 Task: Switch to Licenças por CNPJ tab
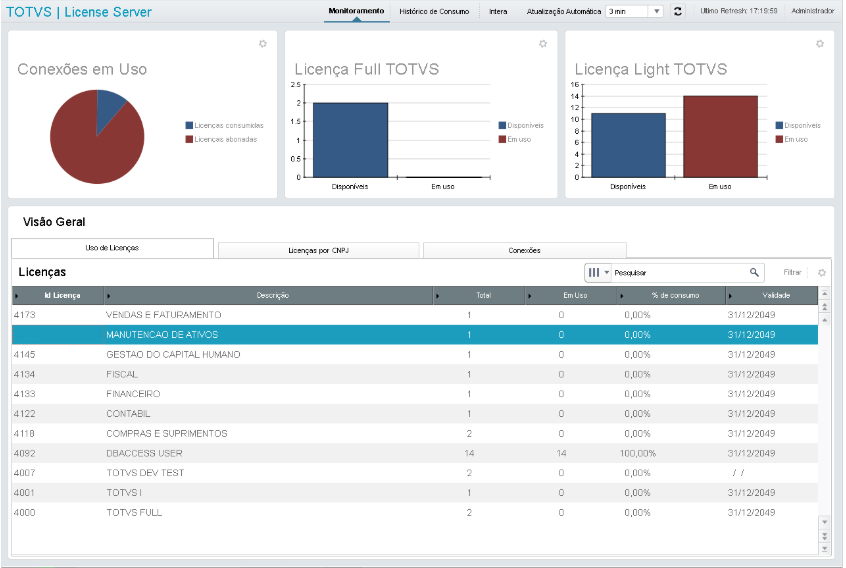tap(318, 250)
